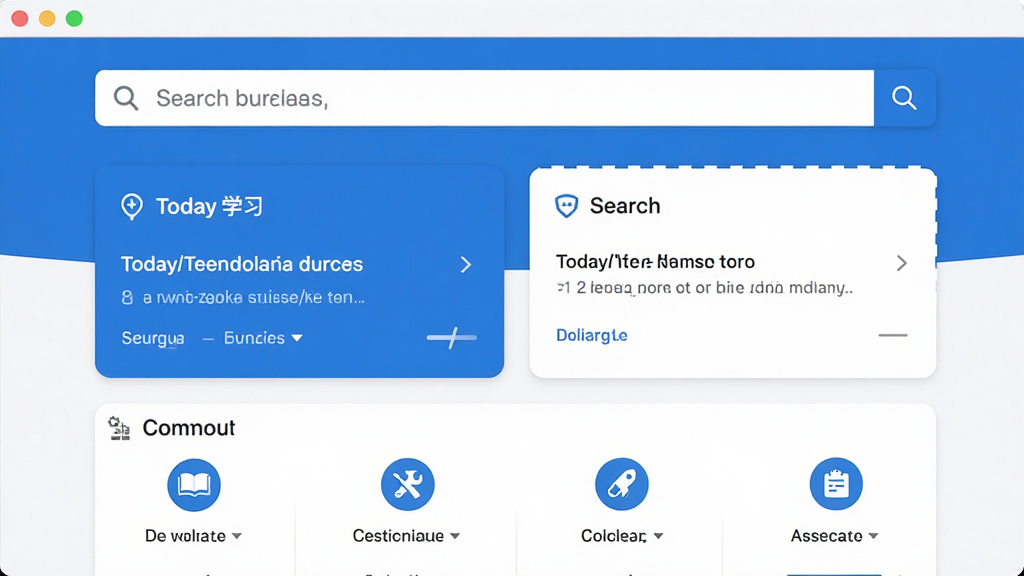The image size is (1024, 576).
Task: Click the settings icon next to Comnout
Action: [120, 428]
